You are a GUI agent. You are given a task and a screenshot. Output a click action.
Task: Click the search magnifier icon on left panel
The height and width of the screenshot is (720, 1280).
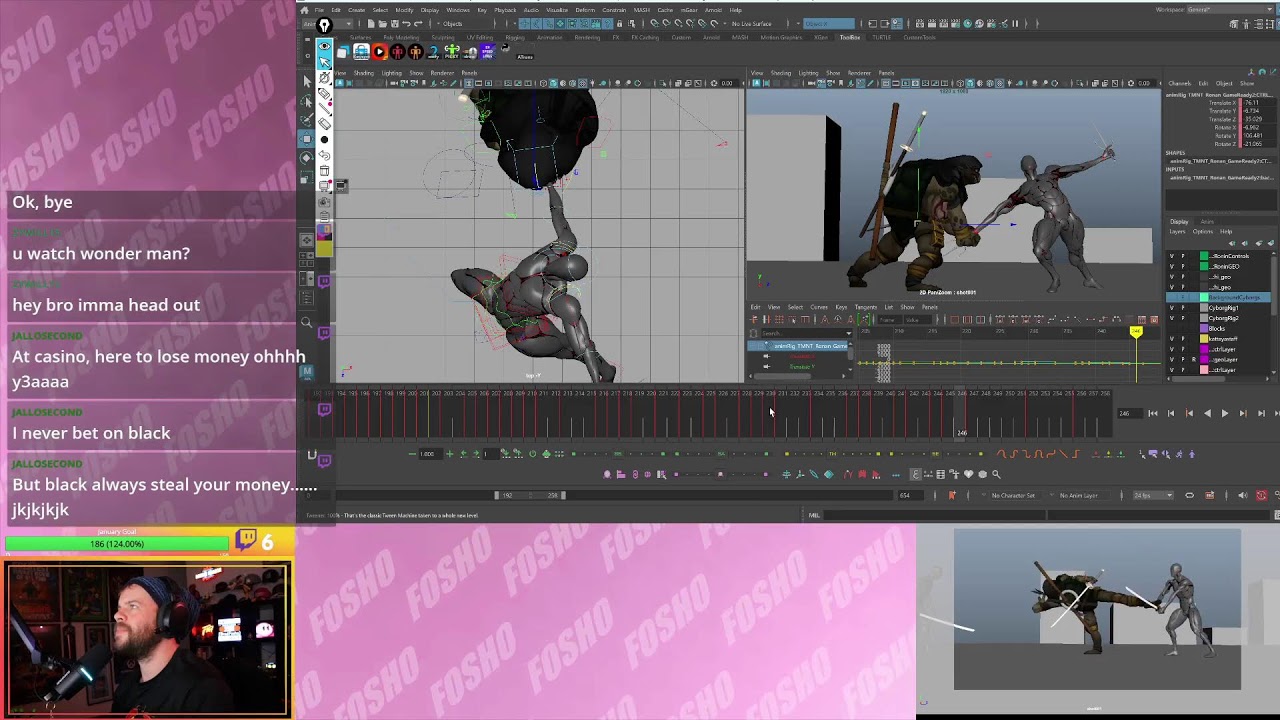[306, 322]
